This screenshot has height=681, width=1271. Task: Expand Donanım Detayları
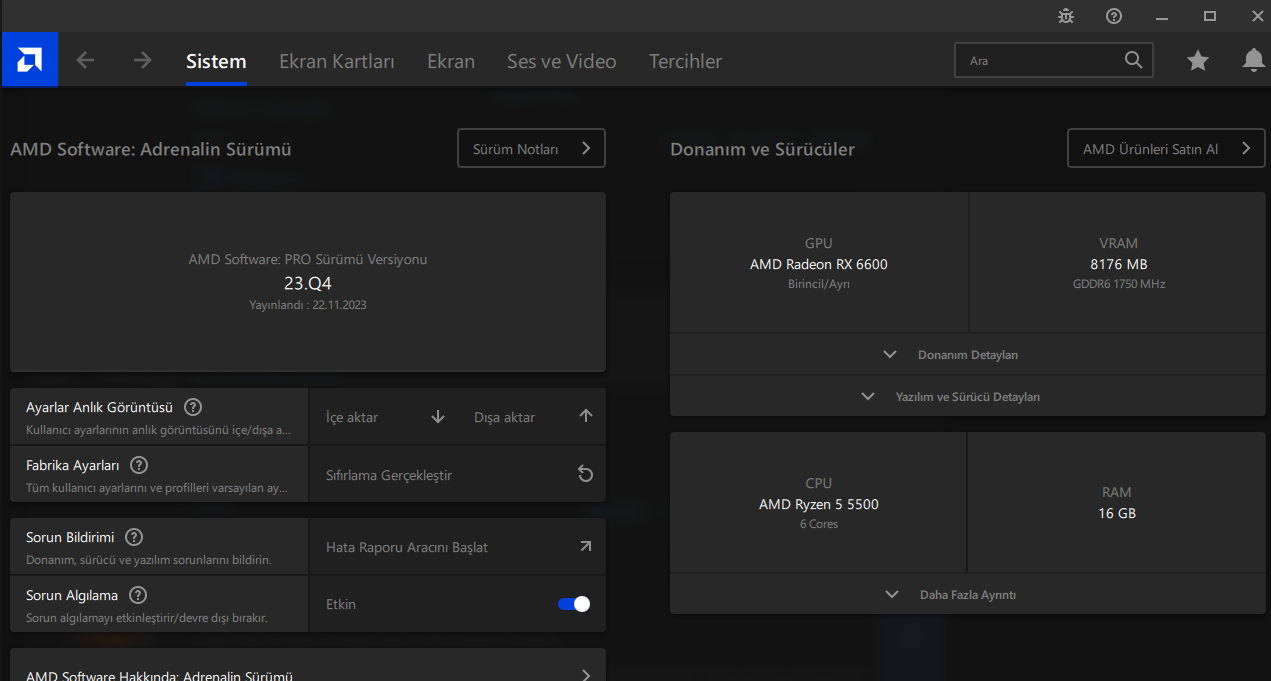click(x=968, y=354)
